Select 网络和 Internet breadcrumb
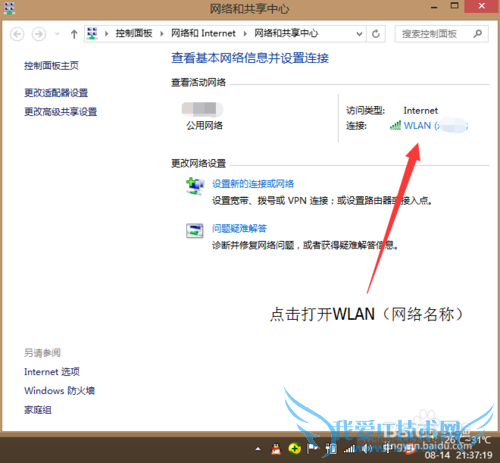The width and height of the screenshot is (500, 463). (203, 33)
